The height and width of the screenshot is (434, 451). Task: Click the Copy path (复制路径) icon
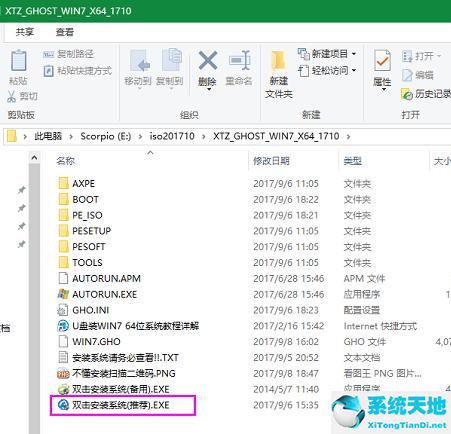coord(49,54)
